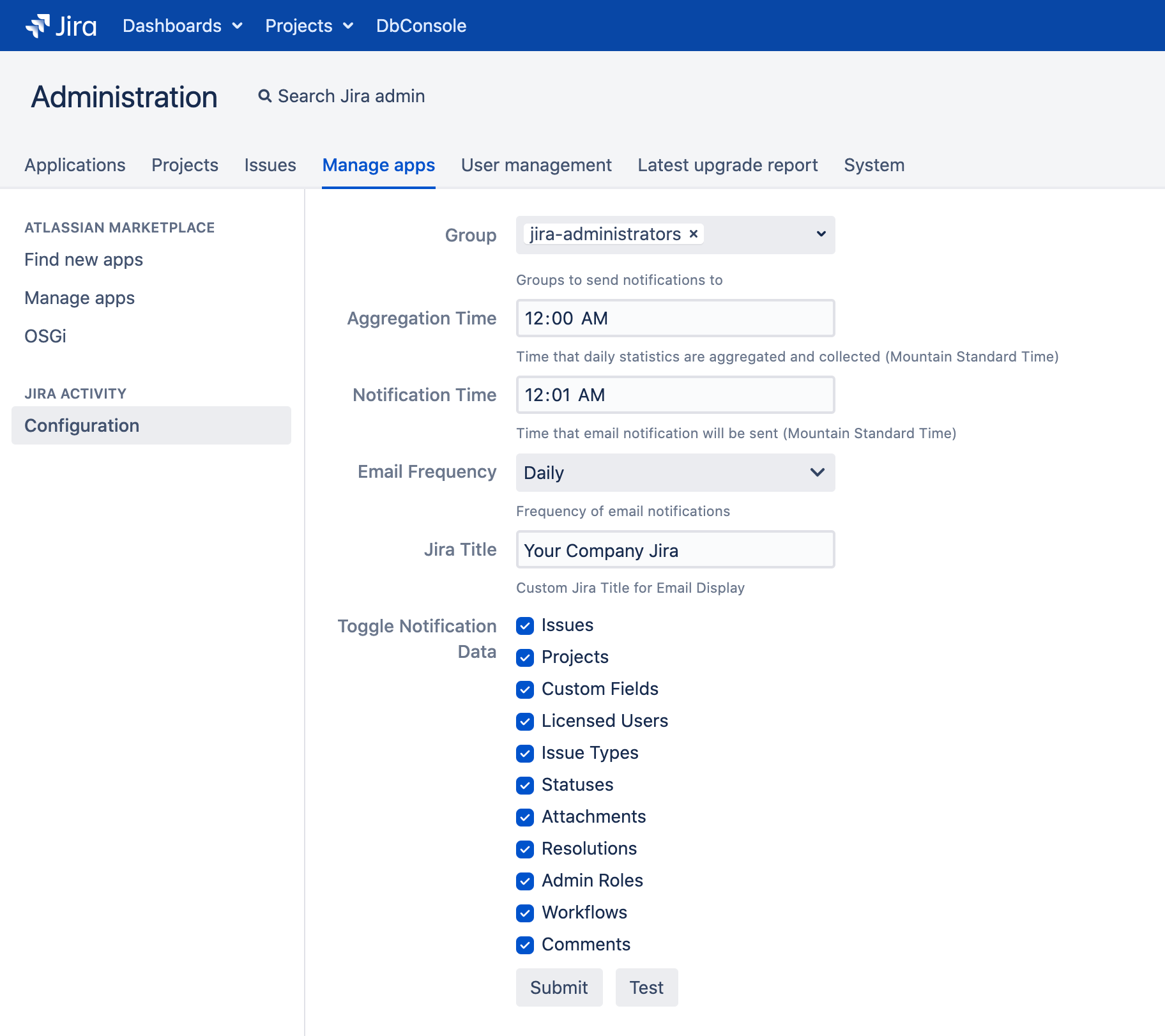Uncheck the Issues checkbox
Screen dimensions: 1165x1036
click(525, 626)
